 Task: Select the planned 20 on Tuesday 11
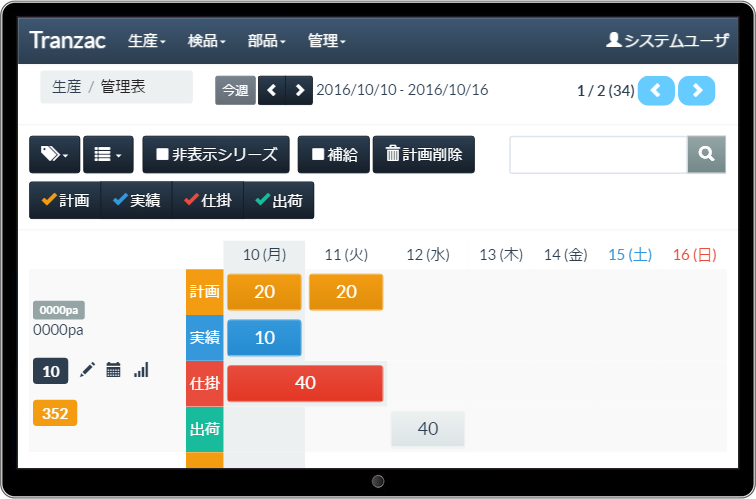[x=346, y=292]
